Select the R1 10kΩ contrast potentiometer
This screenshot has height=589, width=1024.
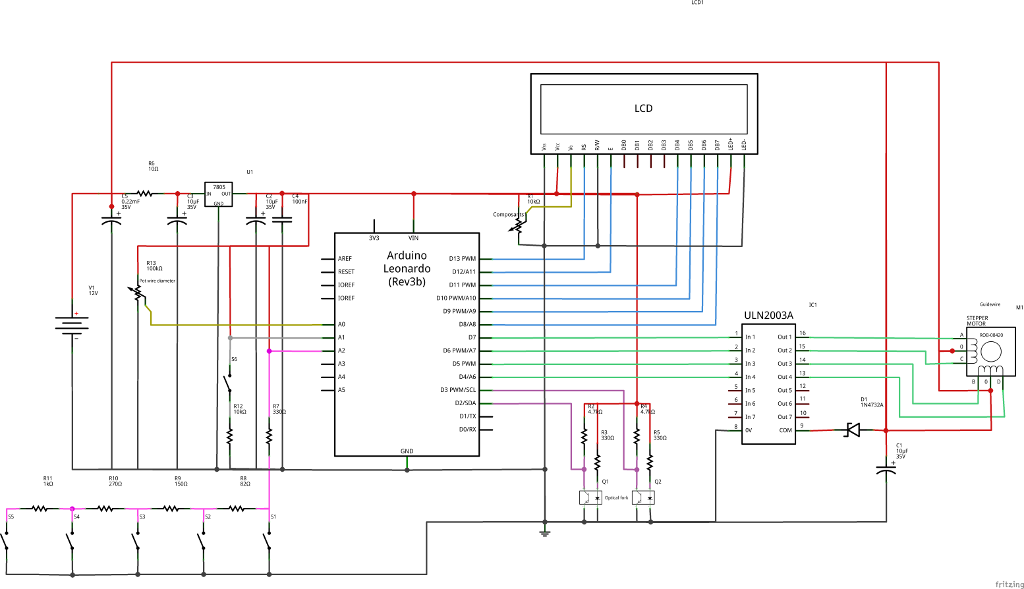coord(519,225)
